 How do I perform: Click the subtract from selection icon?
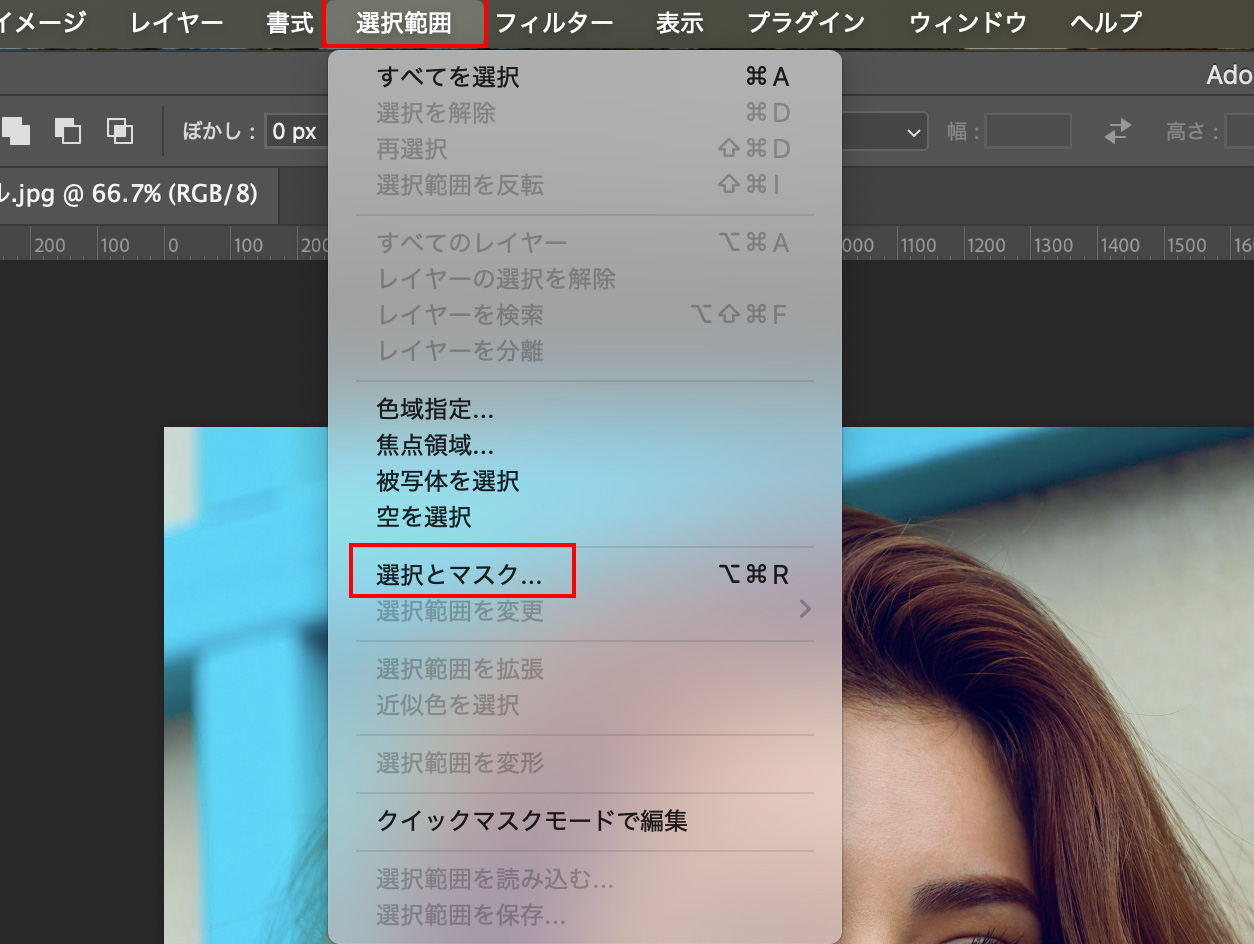tap(68, 131)
